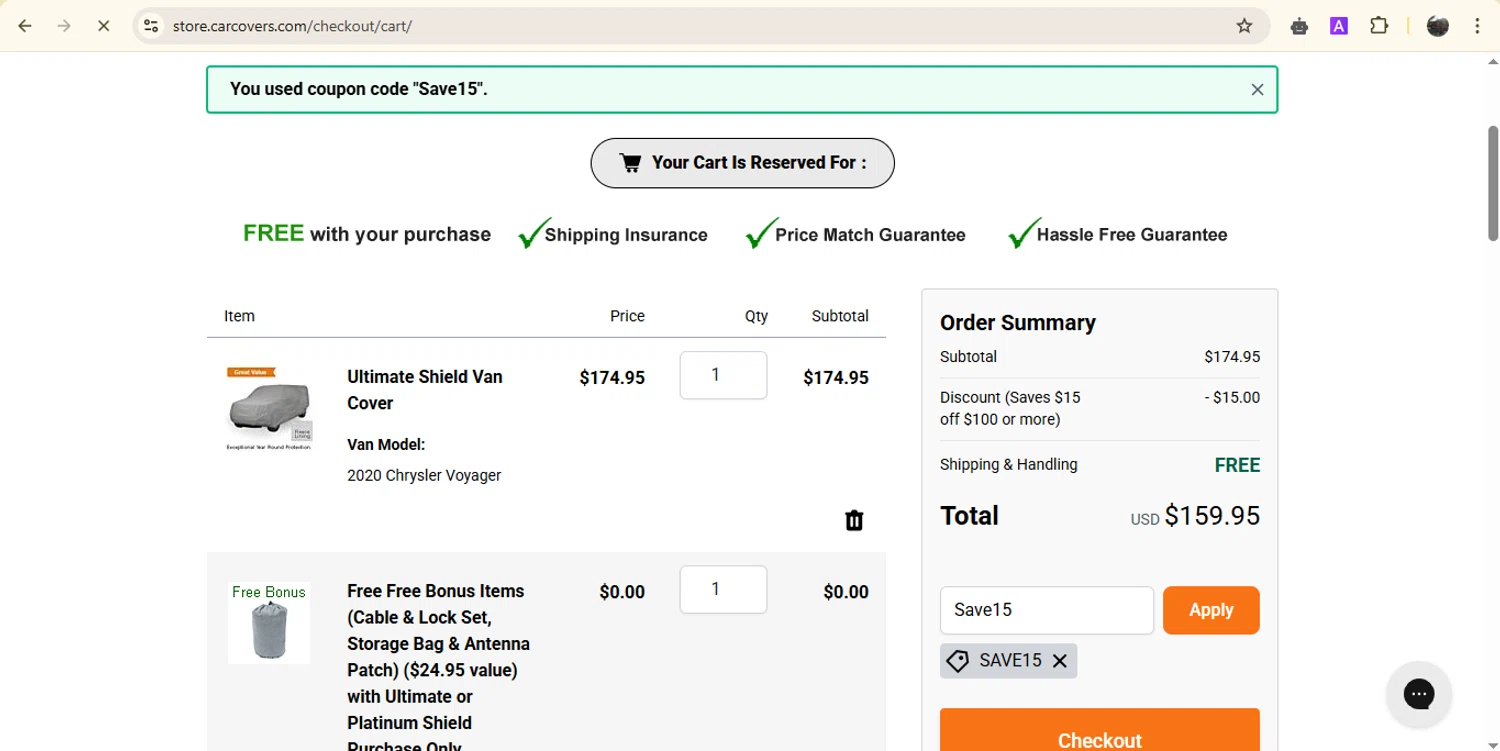Click the green FREE shipping value
This screenshot has height=751, width=1500.
point(1237,465)
